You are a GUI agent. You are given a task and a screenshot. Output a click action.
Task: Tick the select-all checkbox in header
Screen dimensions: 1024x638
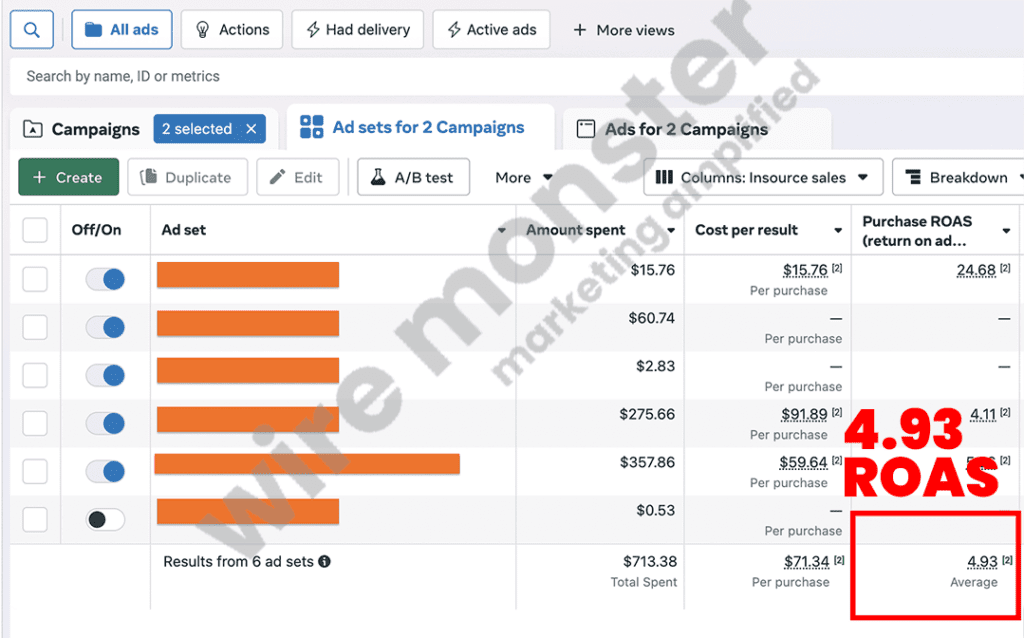click(x=35, y=230)
